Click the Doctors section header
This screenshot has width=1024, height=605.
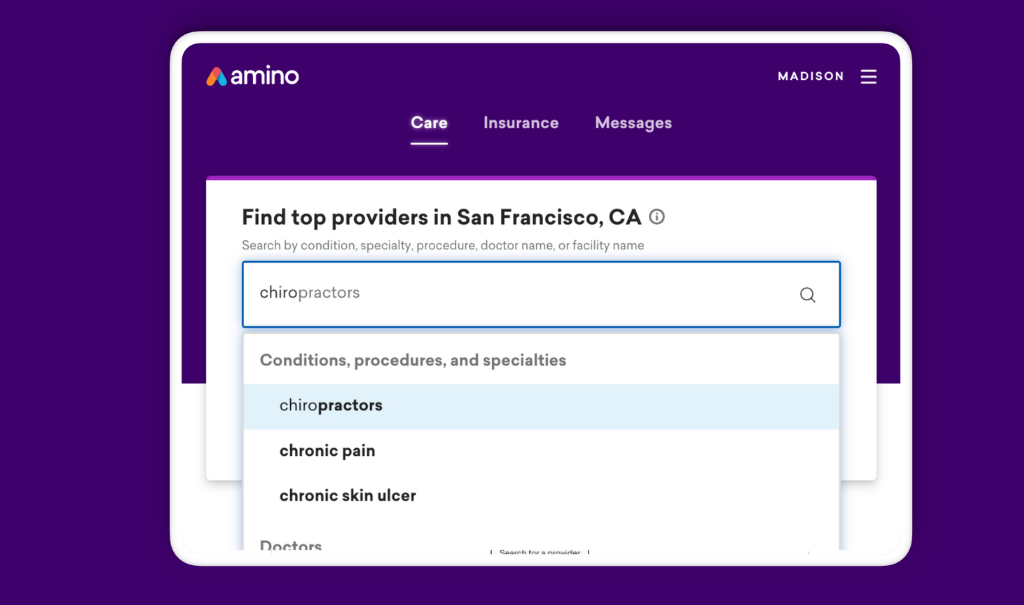(x=291, y=545)
